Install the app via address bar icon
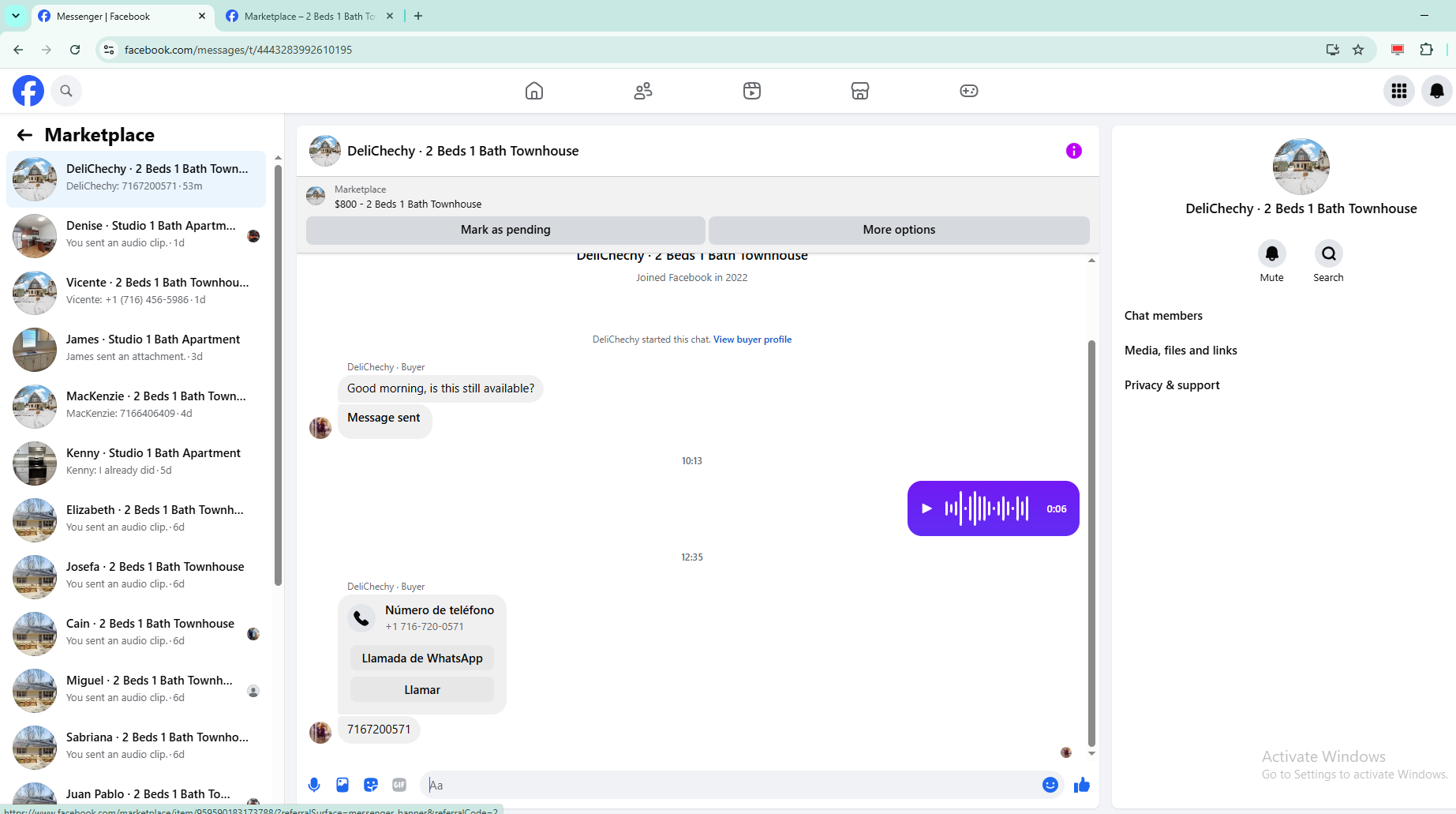 [1333, 50]
